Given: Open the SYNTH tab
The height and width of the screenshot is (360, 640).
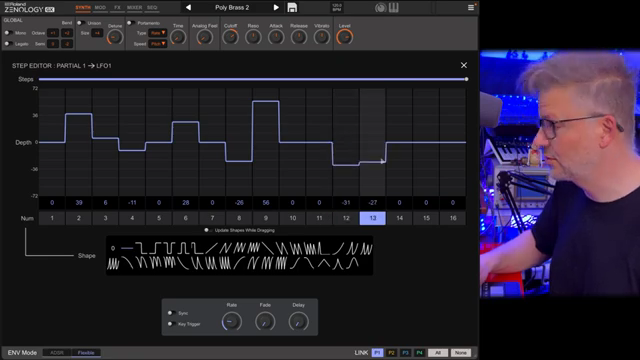Looking at the screenshot, I should tap(83, 7).
